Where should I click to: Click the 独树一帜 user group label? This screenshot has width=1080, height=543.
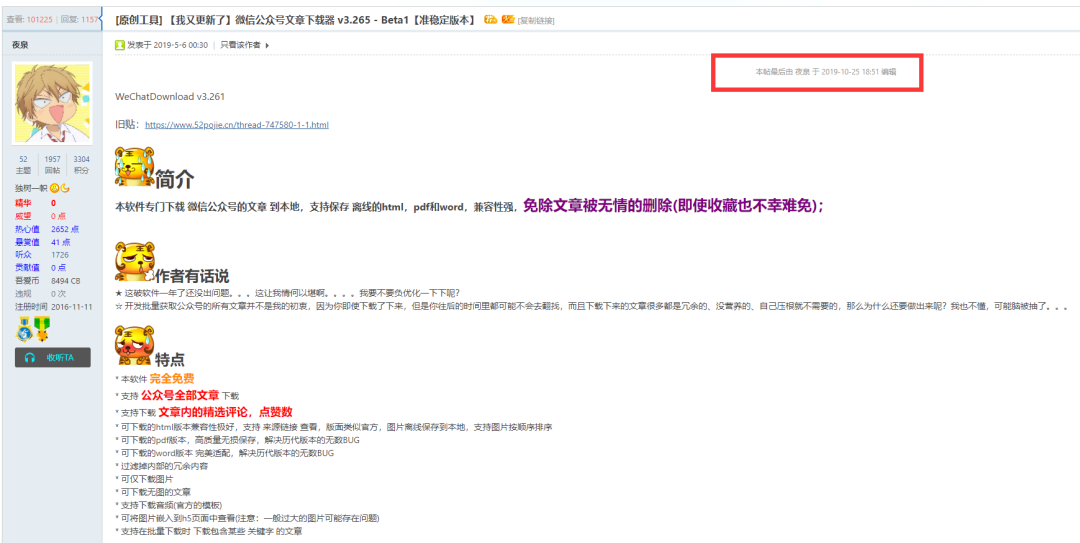pos(31,188)
